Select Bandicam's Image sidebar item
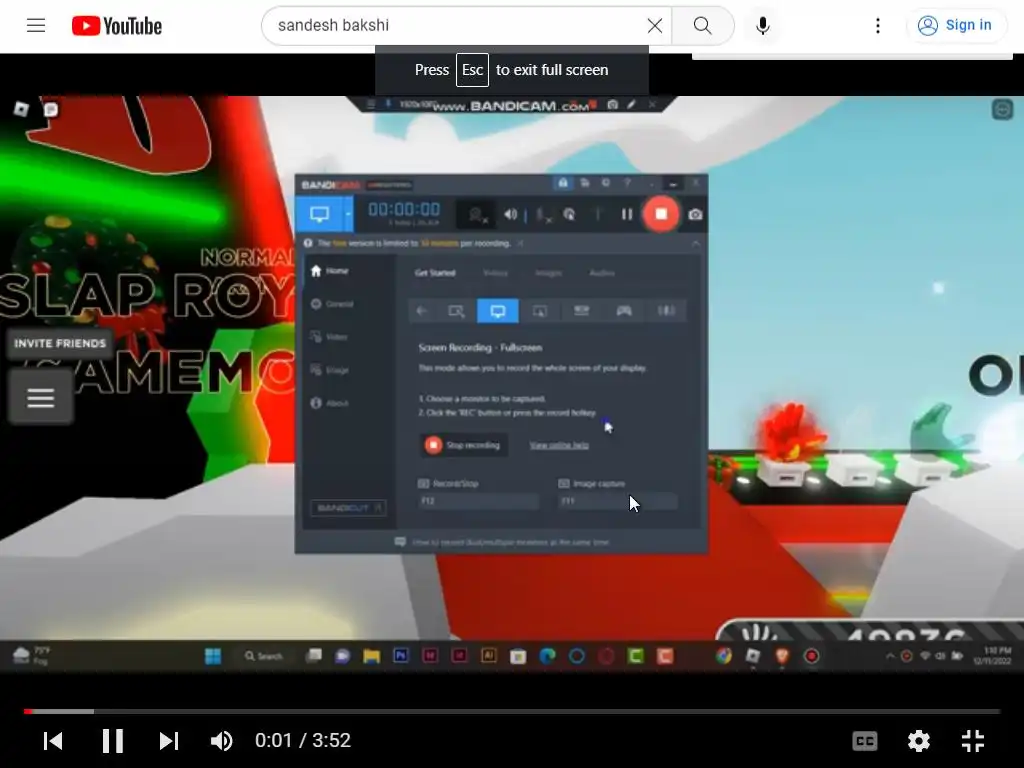This screenshot has height=768, width=1024. (329, 370)
